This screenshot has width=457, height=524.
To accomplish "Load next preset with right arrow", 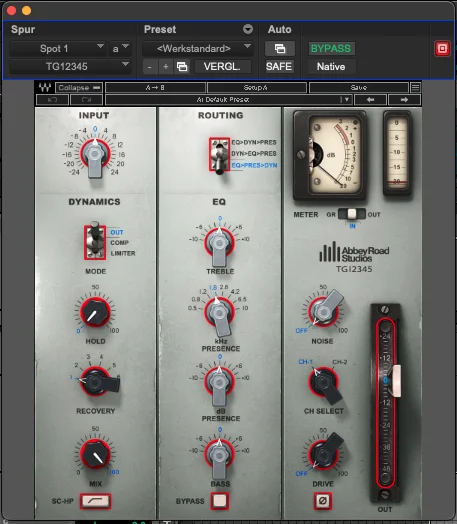I will 404,100.
